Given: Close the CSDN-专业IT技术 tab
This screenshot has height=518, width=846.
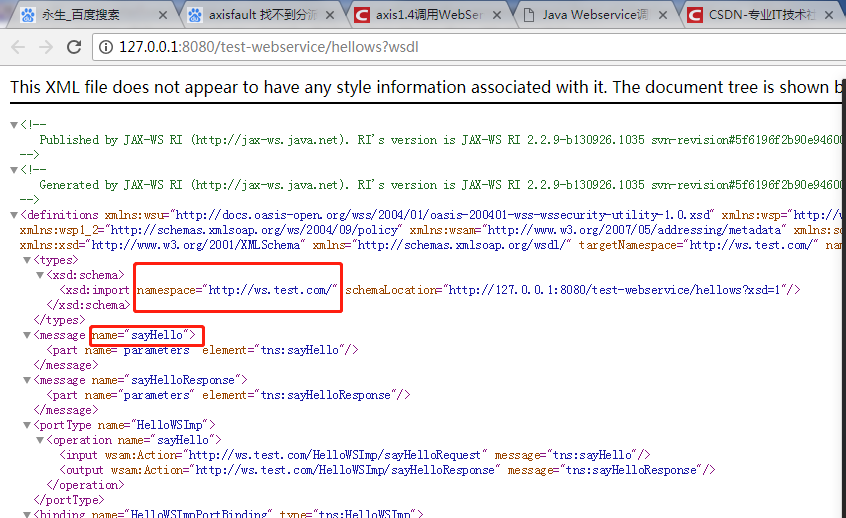Looking at the screenshot, I should [x=829, y=16].
